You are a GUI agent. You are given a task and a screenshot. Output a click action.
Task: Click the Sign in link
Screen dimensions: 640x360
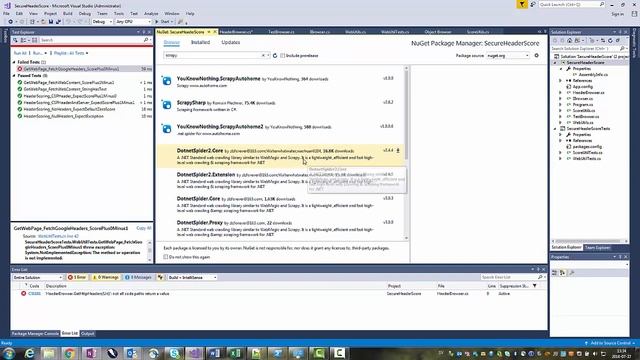(x=618, y=14)
